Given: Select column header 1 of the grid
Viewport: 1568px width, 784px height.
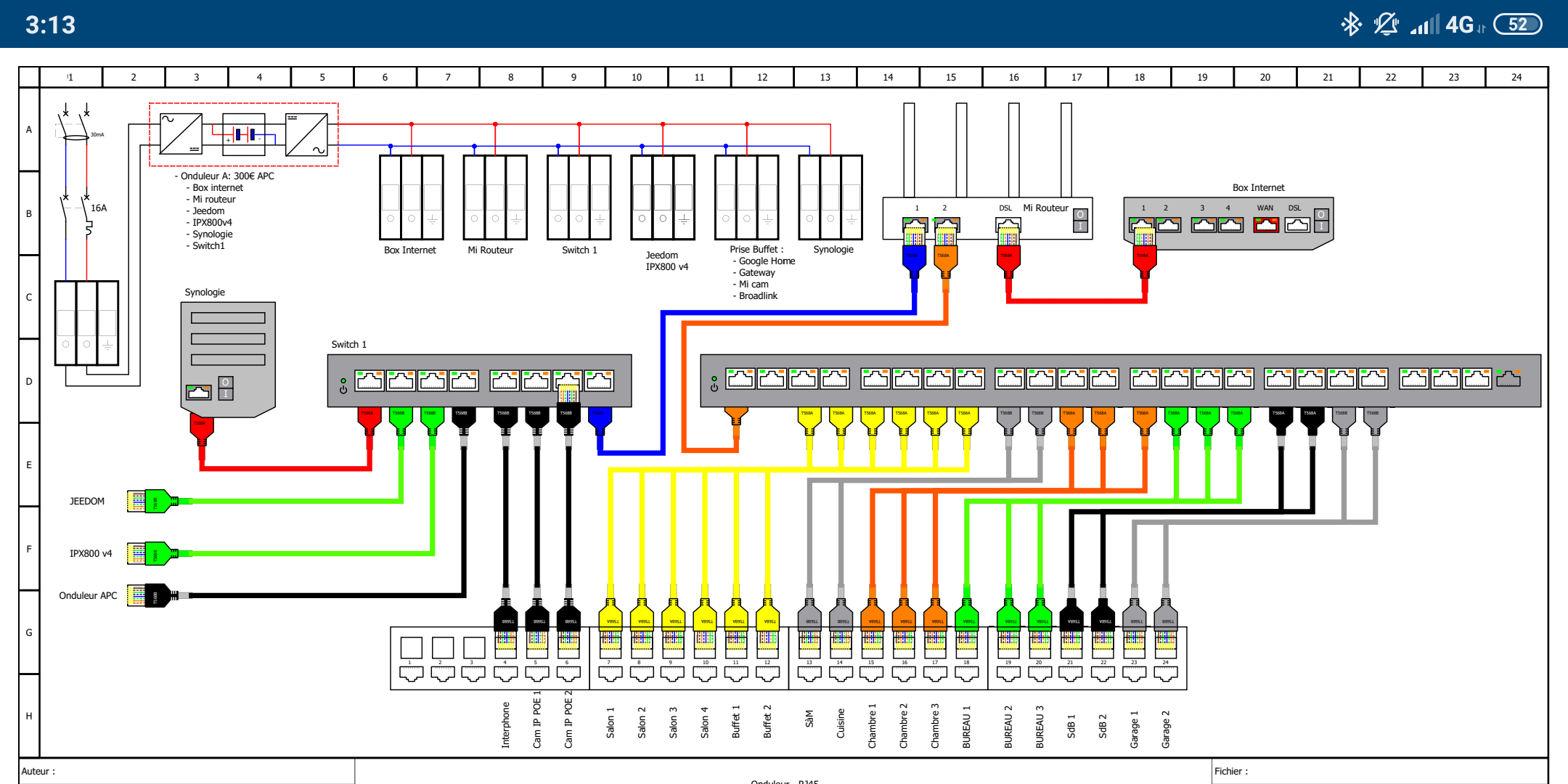Looking at the screenshot, I should [x=70, y=77].
